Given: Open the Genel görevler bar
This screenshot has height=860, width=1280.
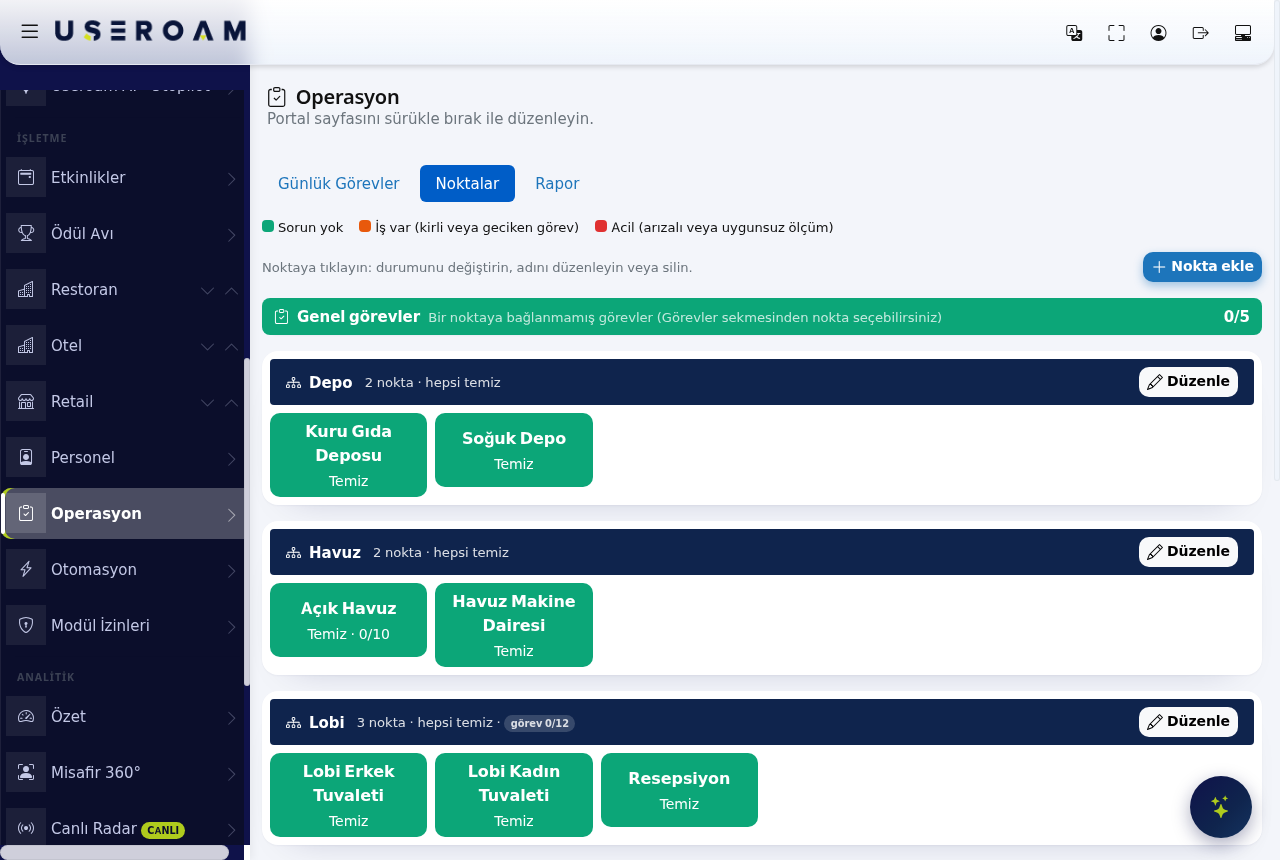Looking at the screenshot, I should click(x=762, y=317).
